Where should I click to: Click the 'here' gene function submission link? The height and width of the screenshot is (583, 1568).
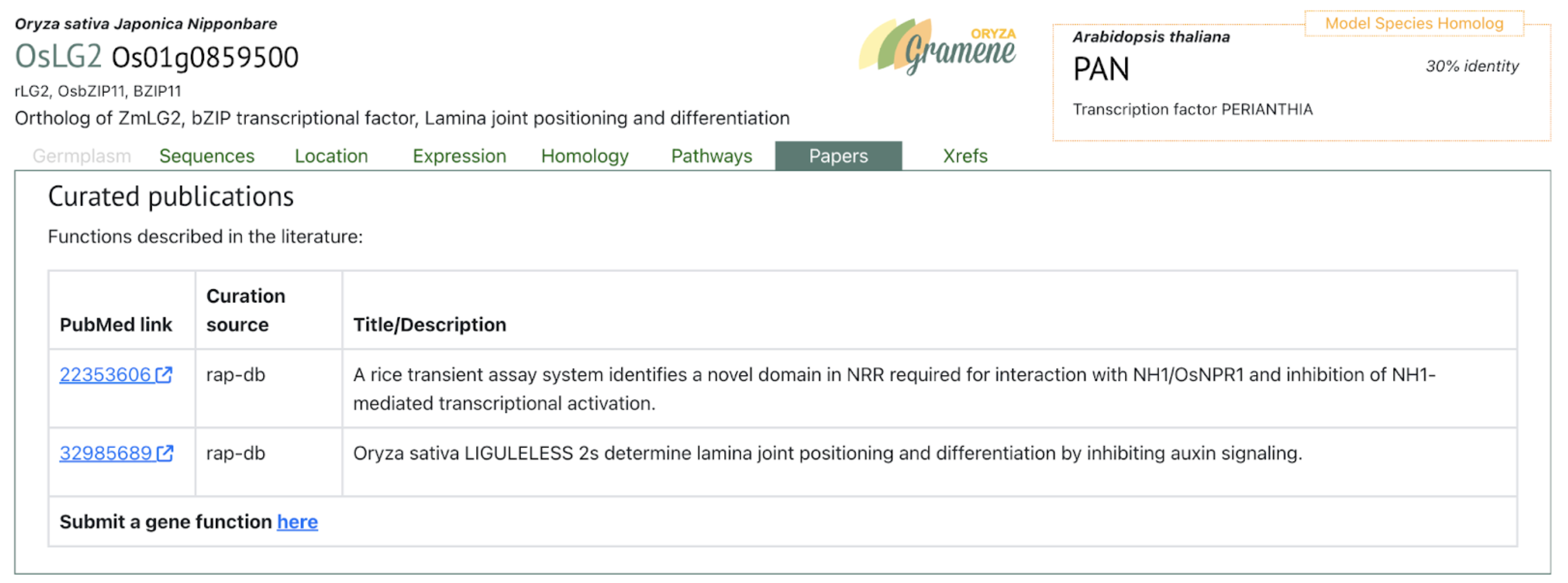pyautogui.click(x=297, y=522)
